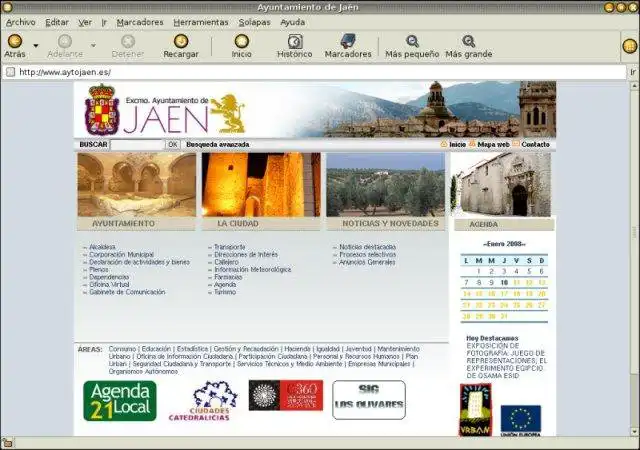Click the Adelante forward icon
Viewport: 640px width, 450px height.
(x=64, y=41)
